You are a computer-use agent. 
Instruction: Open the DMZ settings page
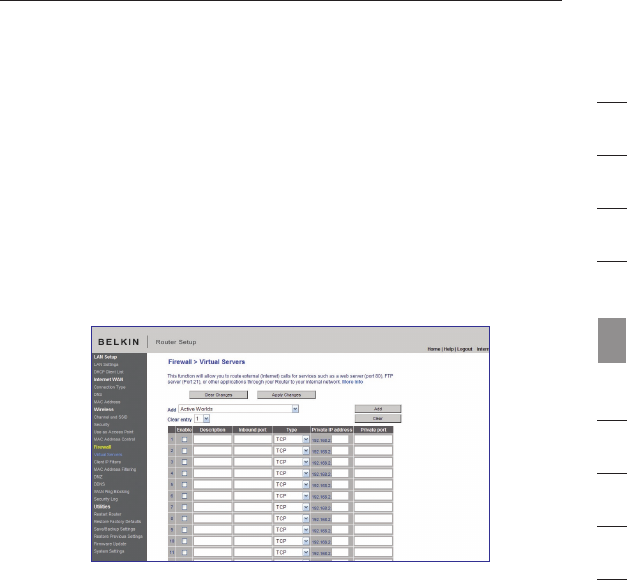(x=98, y=477)
